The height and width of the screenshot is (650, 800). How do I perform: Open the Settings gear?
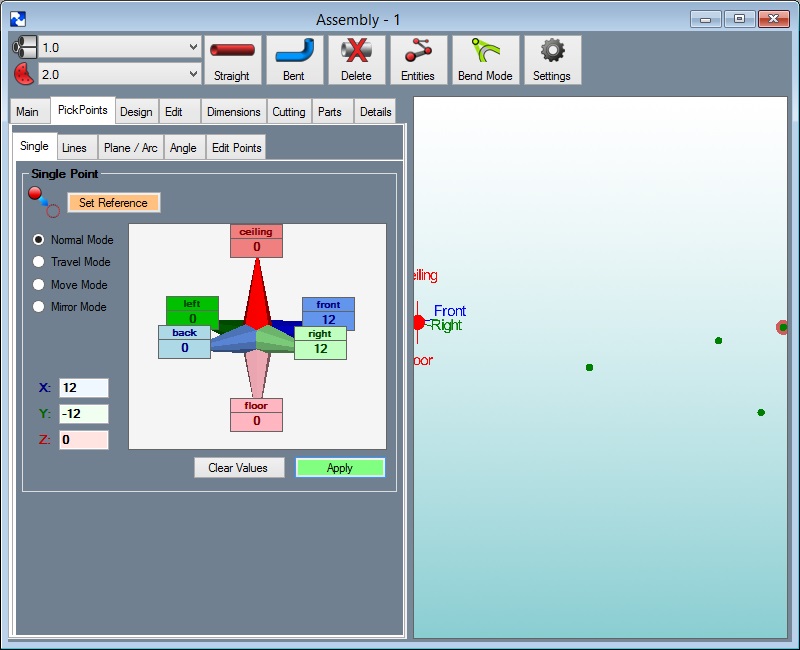552,60
